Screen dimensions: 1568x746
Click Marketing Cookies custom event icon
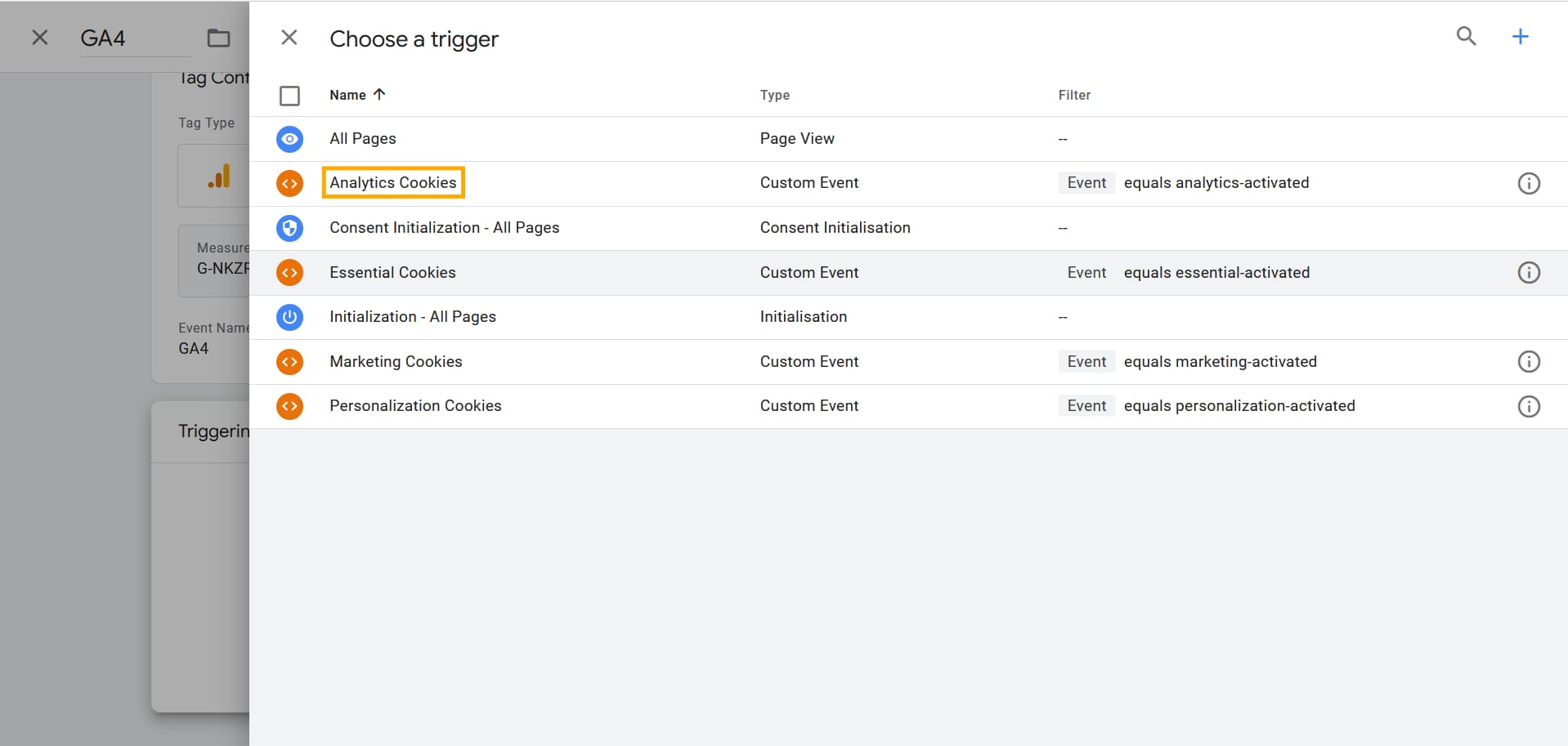289,361
